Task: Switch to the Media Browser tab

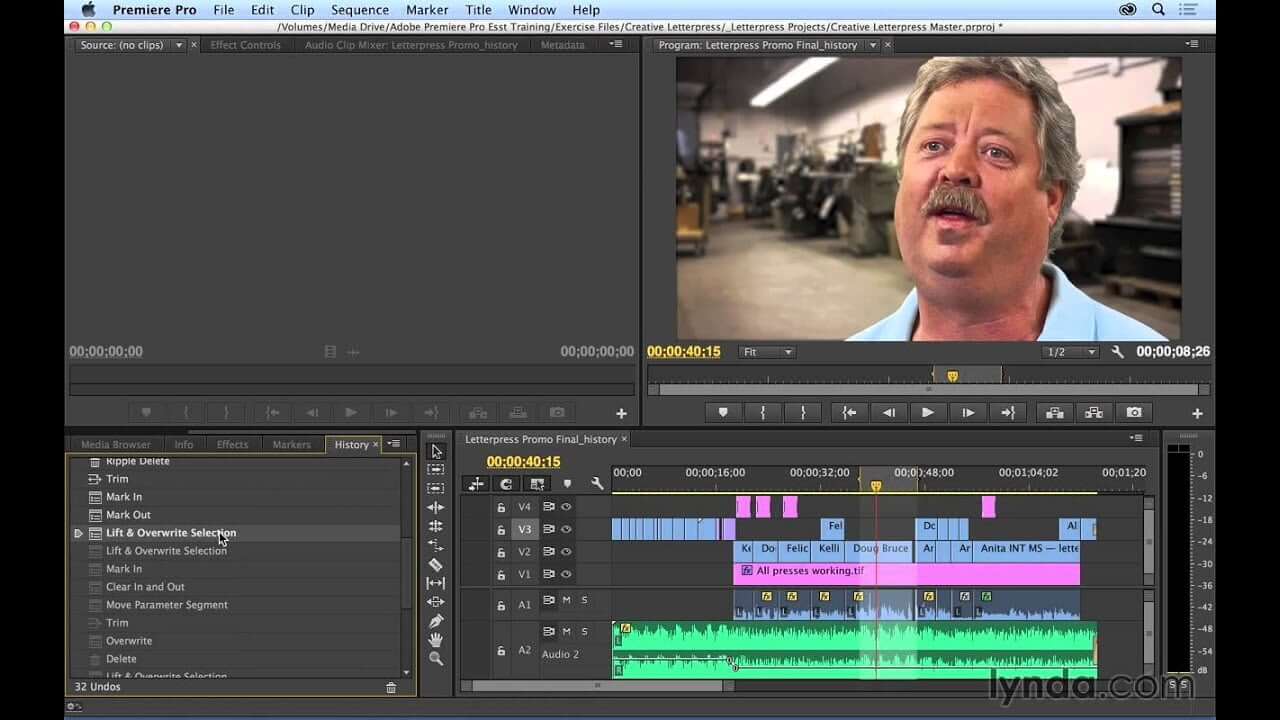Action: tap(116, 444)
